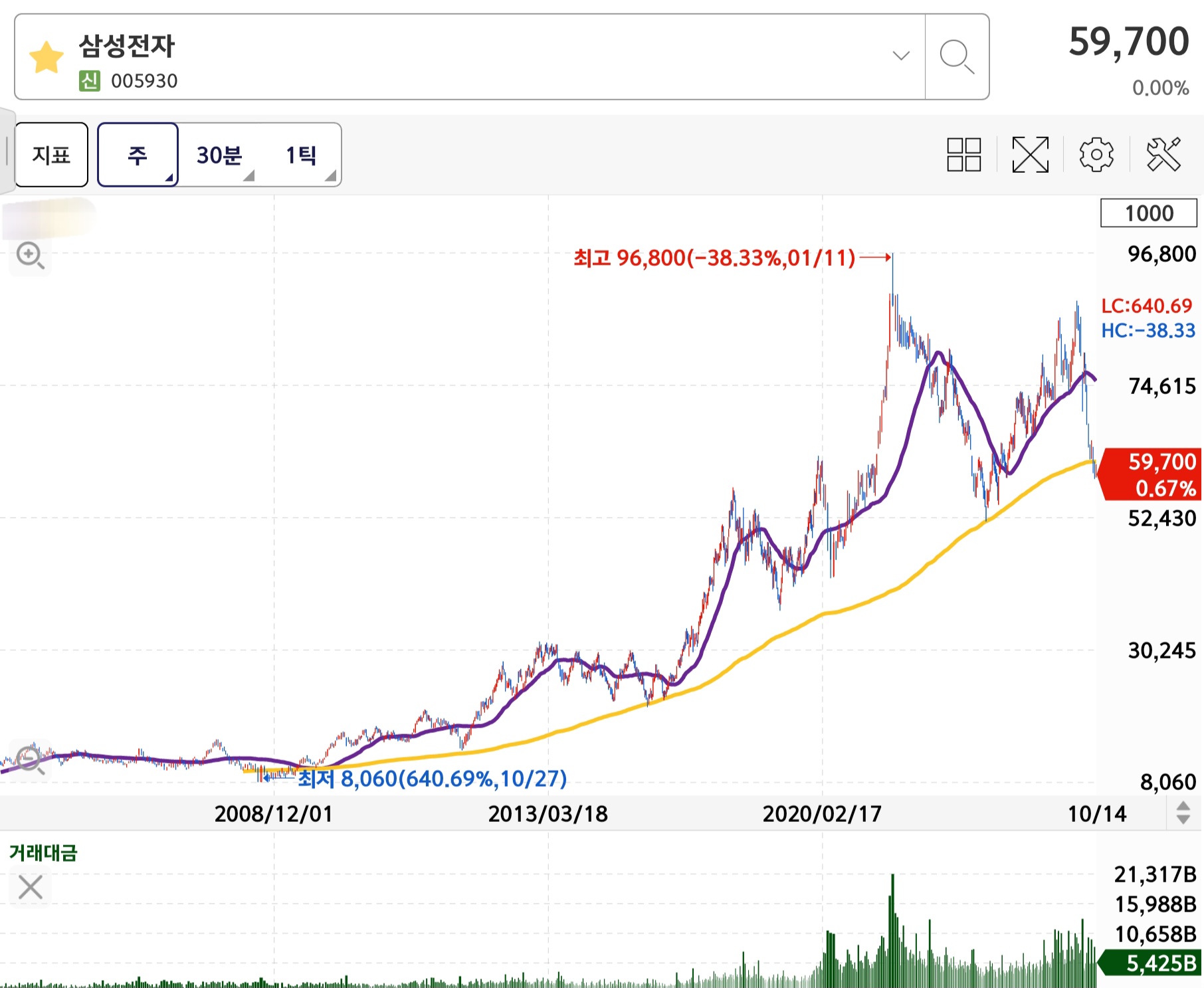
Task: Click the 거래대금 panel title
Action: [43, 852]
